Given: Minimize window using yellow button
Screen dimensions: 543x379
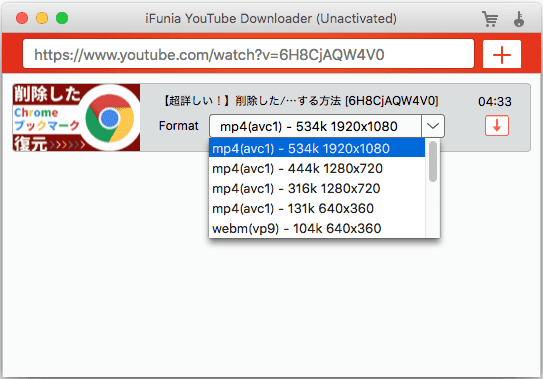Looking at the screenshot, I should pos(42,18).
